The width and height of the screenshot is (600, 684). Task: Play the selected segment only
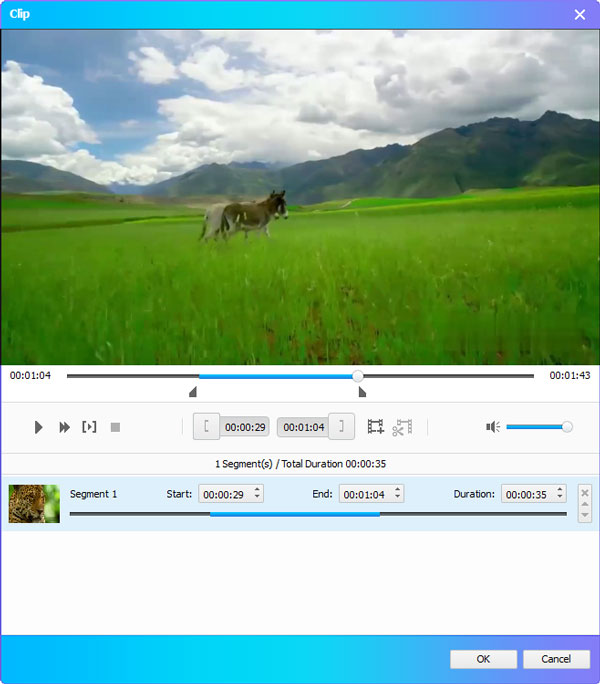point(89,427)
